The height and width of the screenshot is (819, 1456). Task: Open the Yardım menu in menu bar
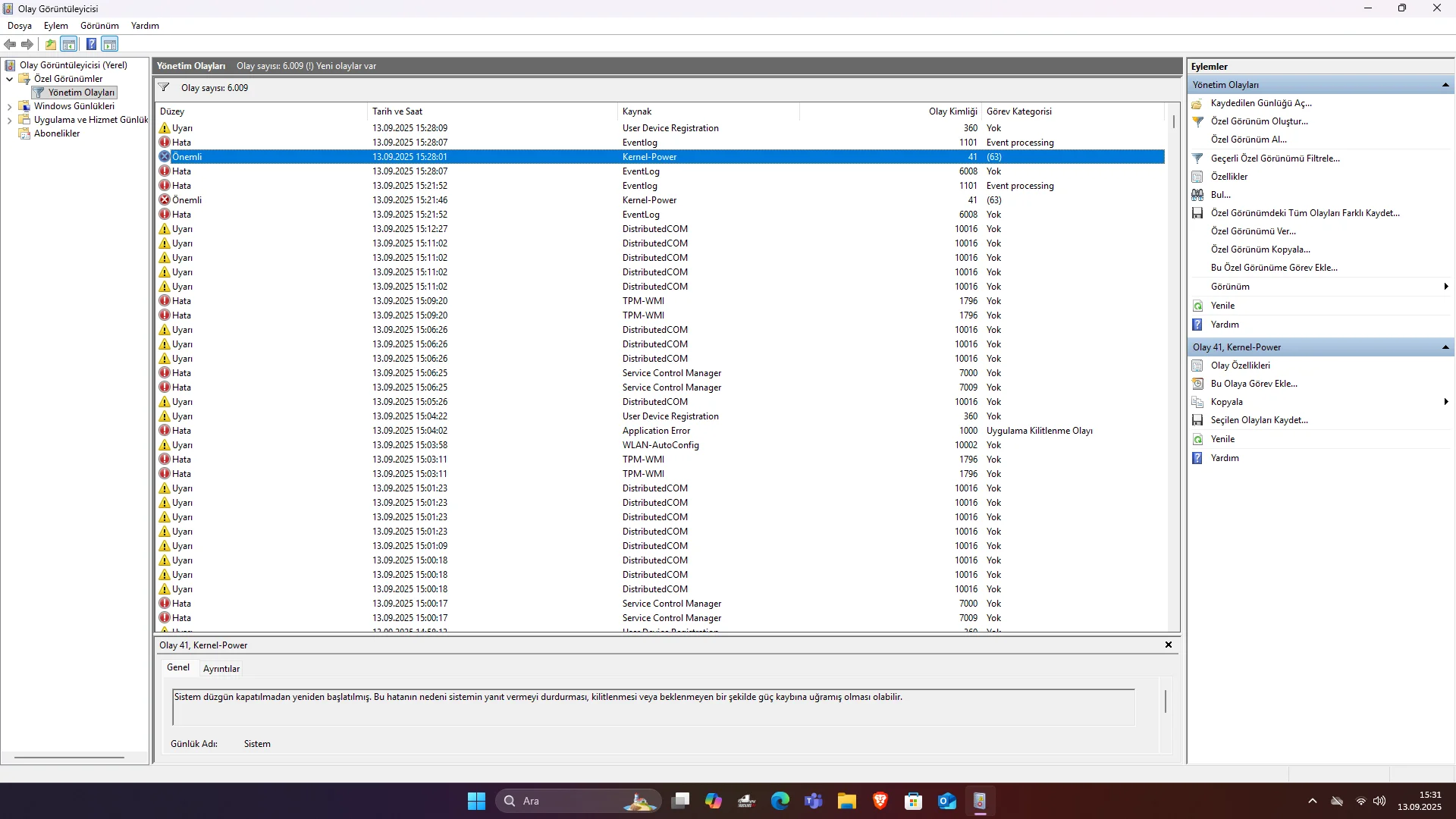tap(145, 26)
